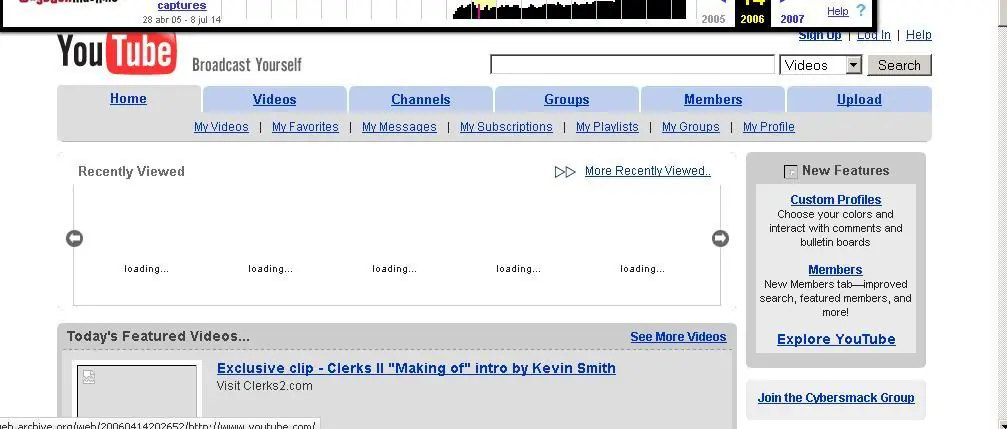Select year 2007 in Wayback timeline
The height and width of the screenshot is (429, 1007).
792,19
